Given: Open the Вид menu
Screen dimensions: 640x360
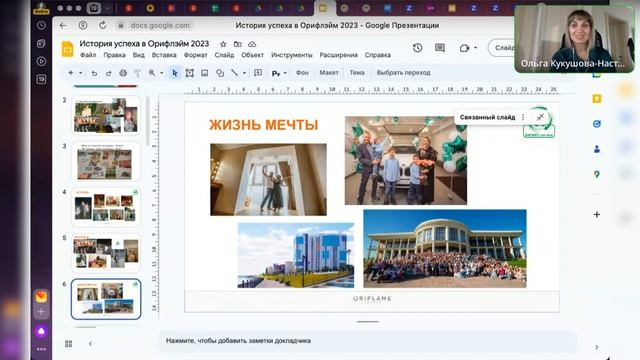Looking at the screenshot, I should [138, 55].
